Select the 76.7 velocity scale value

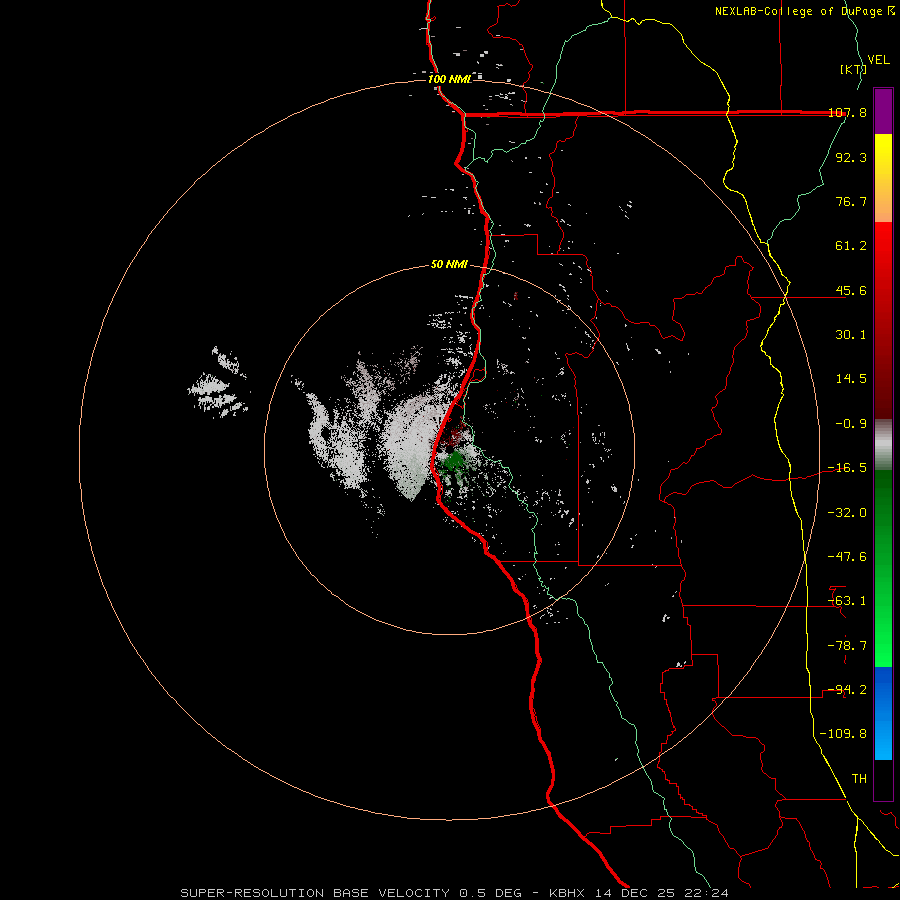(851, 201)
